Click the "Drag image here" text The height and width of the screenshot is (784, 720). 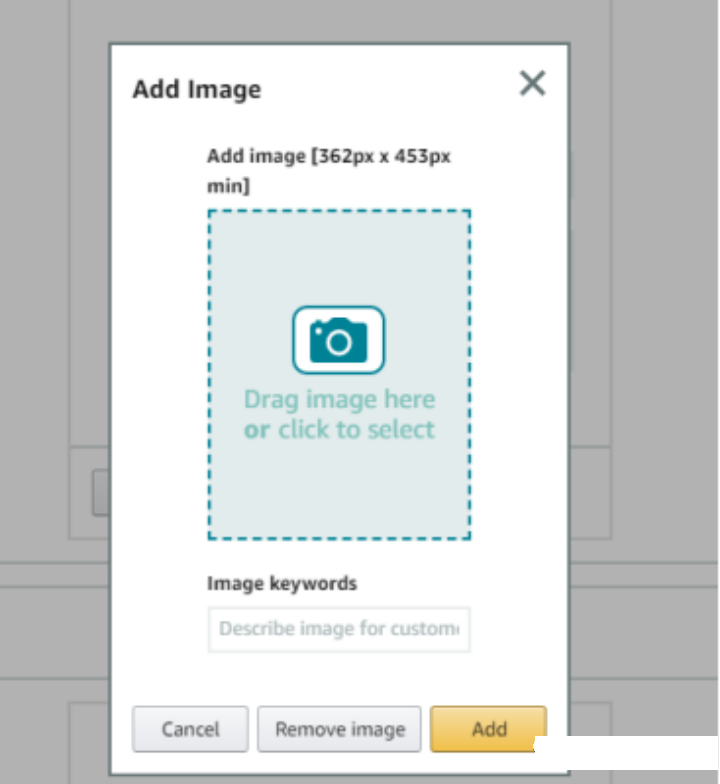pyautogui.click(x=339, y=400)
